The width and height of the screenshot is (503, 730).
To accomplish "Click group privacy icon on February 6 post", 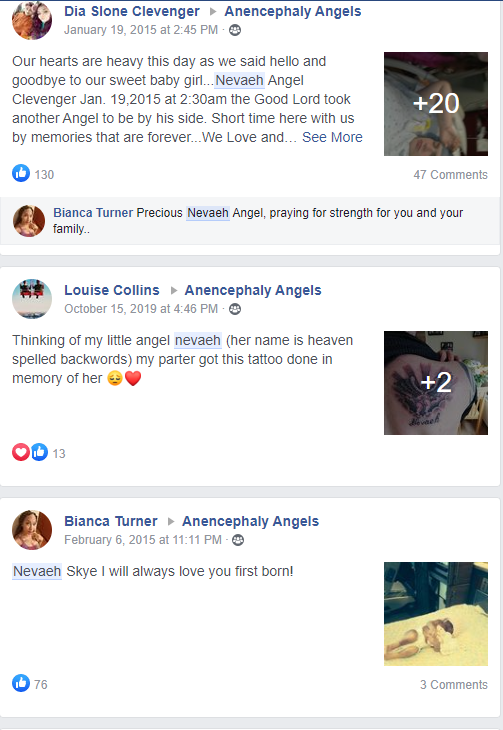I will pyautogui.click(x=238, y=540).
